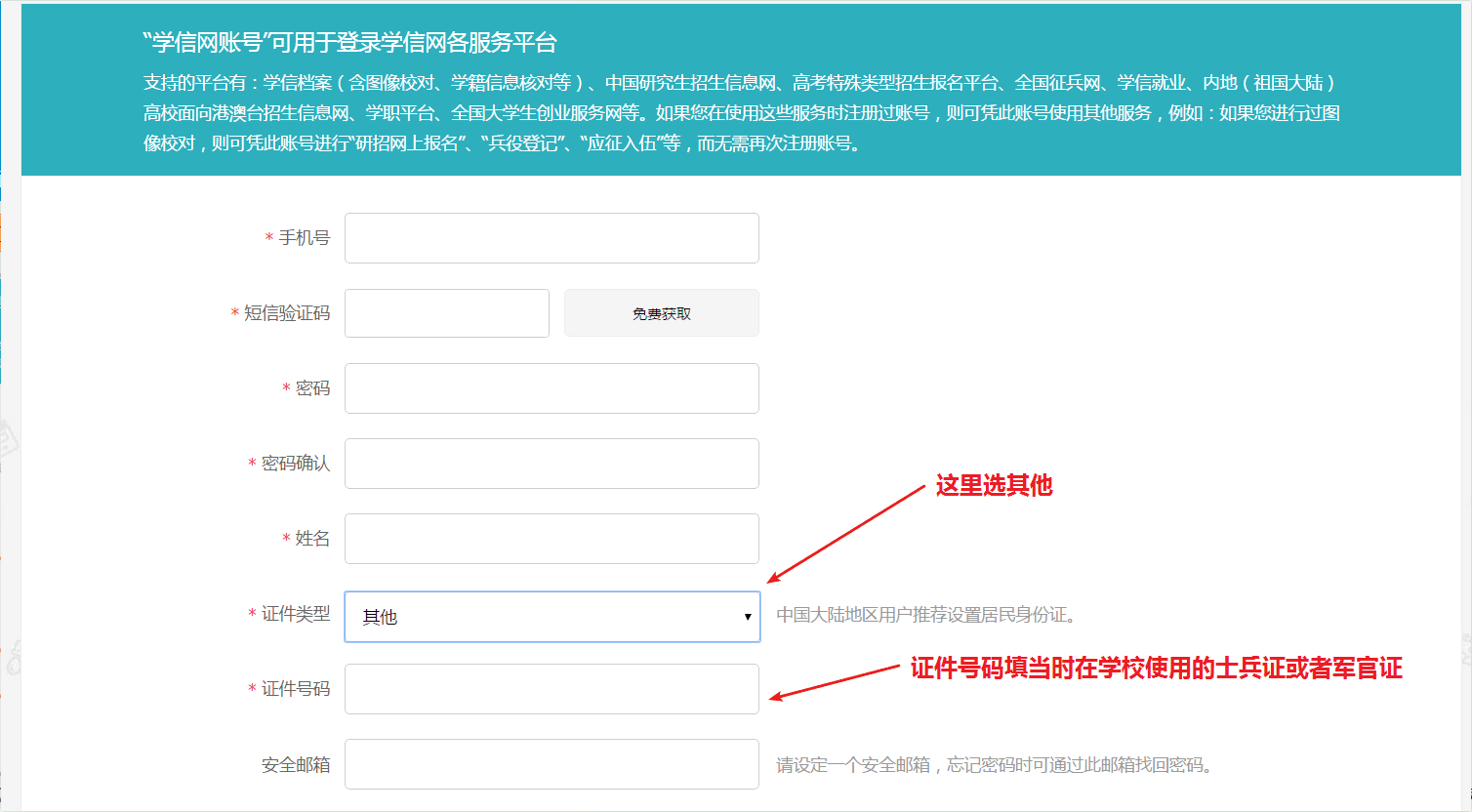Click the 密码确认 label
Image resolution: width=1472 pixels, height=812 pixels.
(x=295, y=464)
